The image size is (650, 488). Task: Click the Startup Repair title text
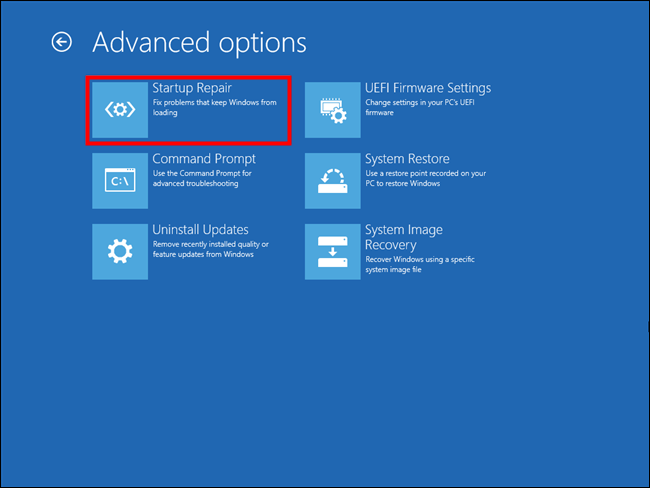pyautogui.click(x=192, y=88)
